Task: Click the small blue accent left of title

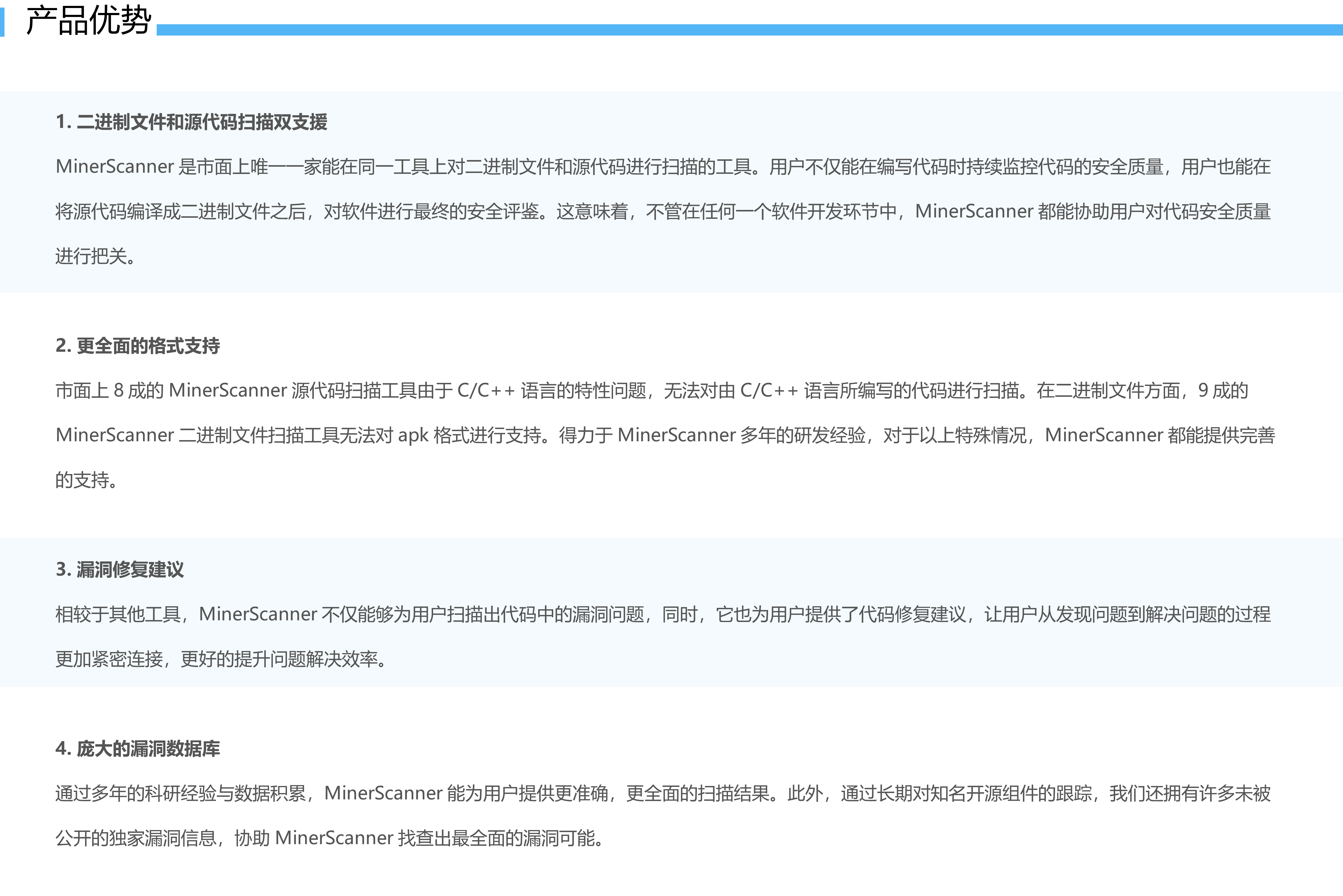Action: [2, 22]
